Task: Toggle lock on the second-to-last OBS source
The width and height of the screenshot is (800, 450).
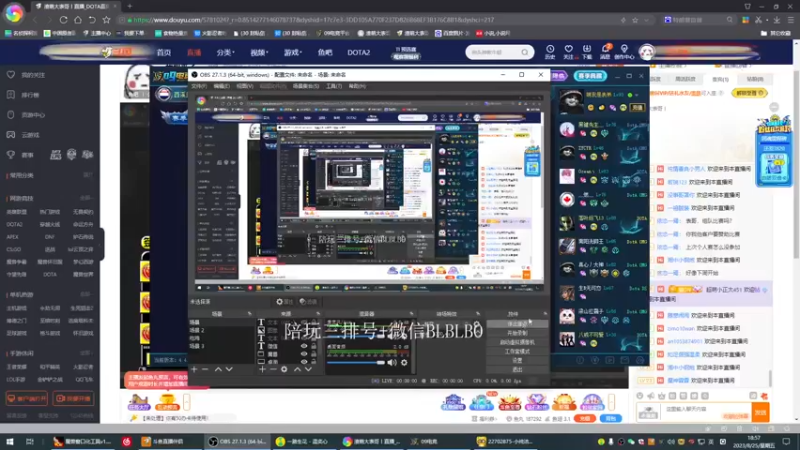Action: 313,354
